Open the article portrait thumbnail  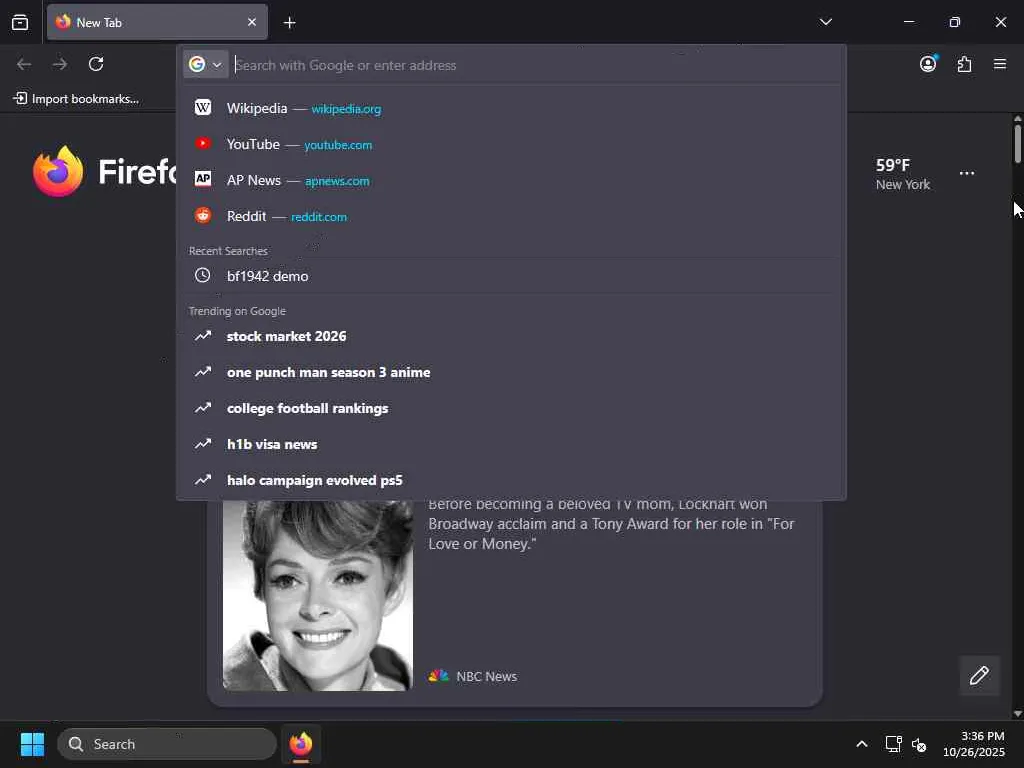point(317,596)
